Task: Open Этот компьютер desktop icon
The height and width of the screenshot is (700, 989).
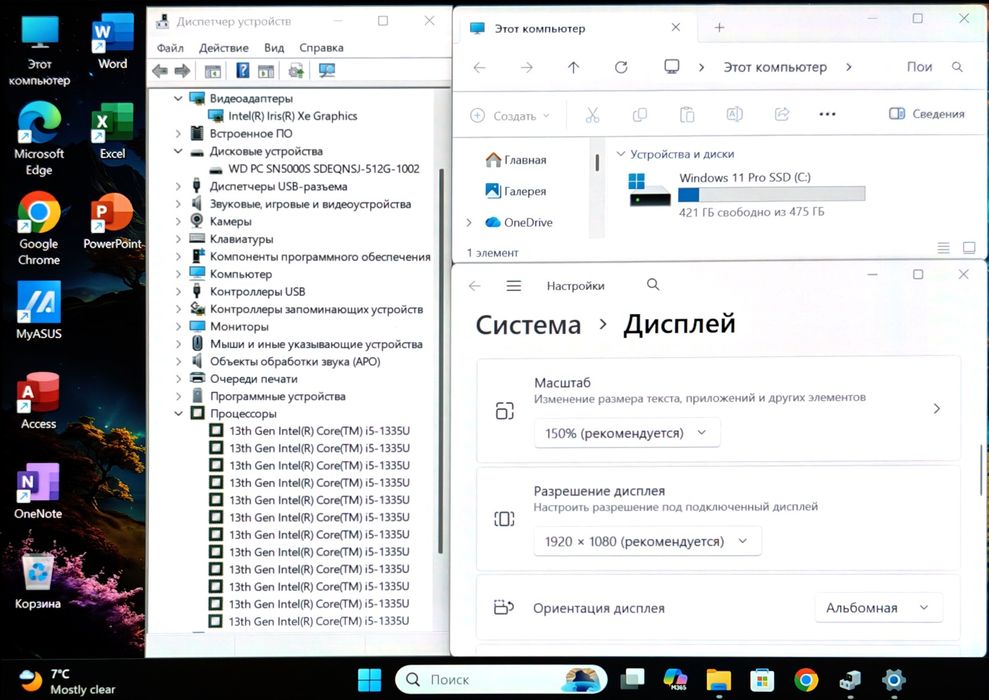Action: tap(39, 49)
